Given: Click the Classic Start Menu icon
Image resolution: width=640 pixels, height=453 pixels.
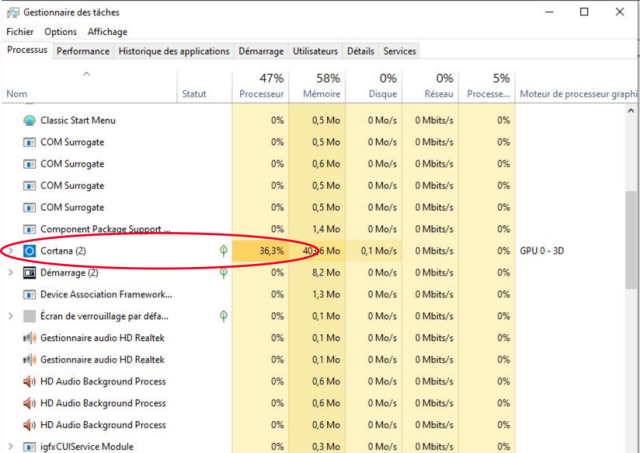Looking at the screenshot, I should point(29,120).
